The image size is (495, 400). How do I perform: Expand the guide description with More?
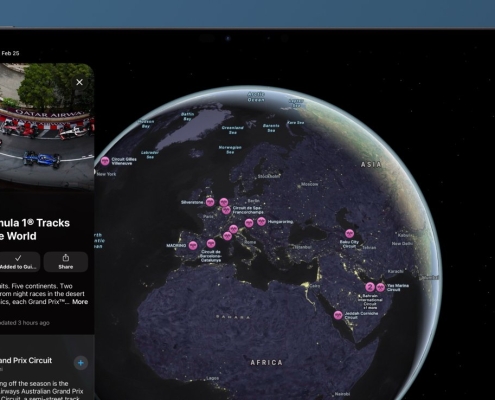click(80, 302)
